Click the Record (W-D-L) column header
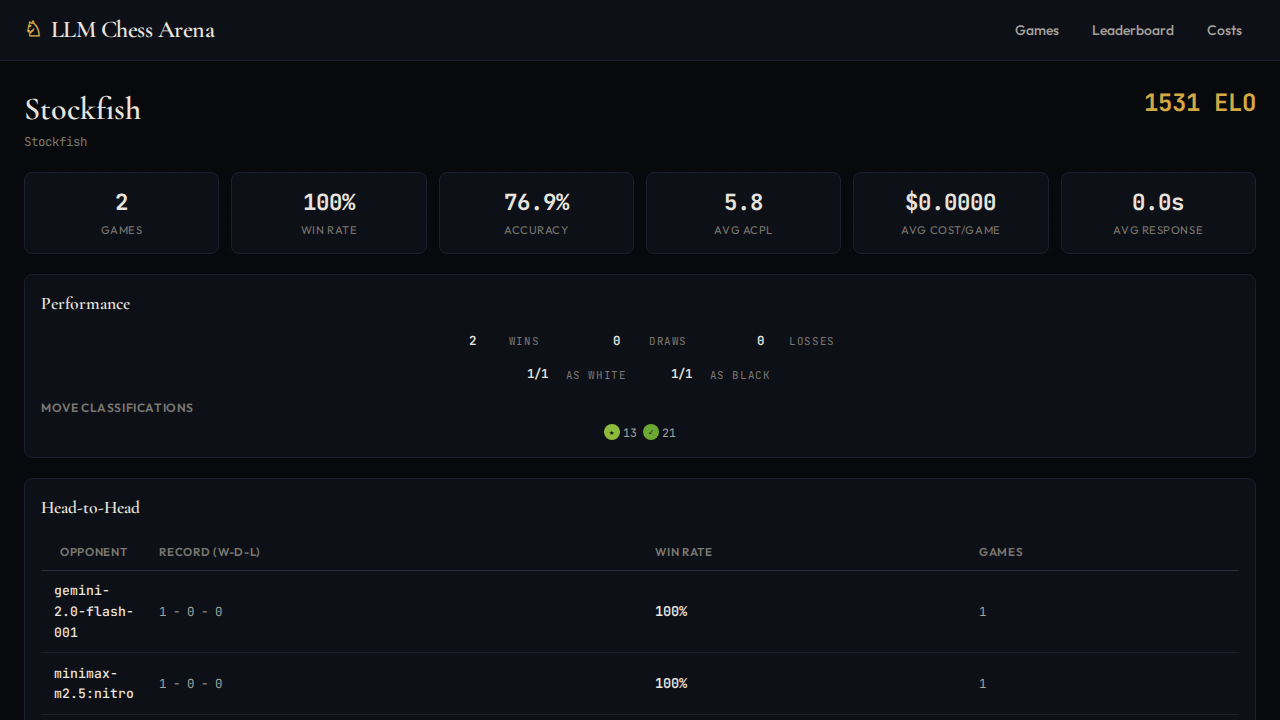Viewport: 1280px width, 720px height. (210, 552)
